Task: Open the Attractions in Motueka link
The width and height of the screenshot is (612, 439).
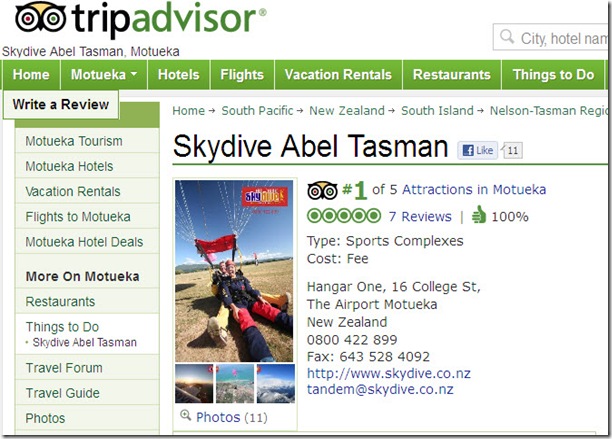Action: click(x=474, y=190)
